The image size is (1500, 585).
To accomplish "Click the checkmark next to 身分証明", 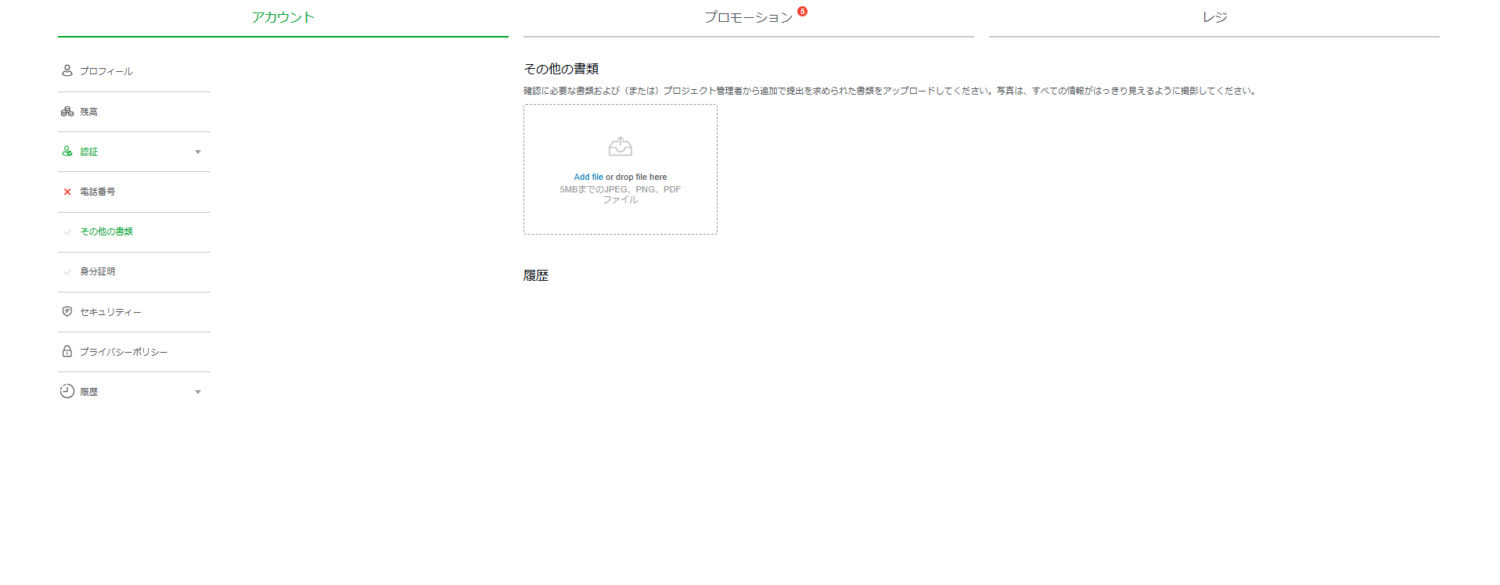I will click(x=67, y=271).
